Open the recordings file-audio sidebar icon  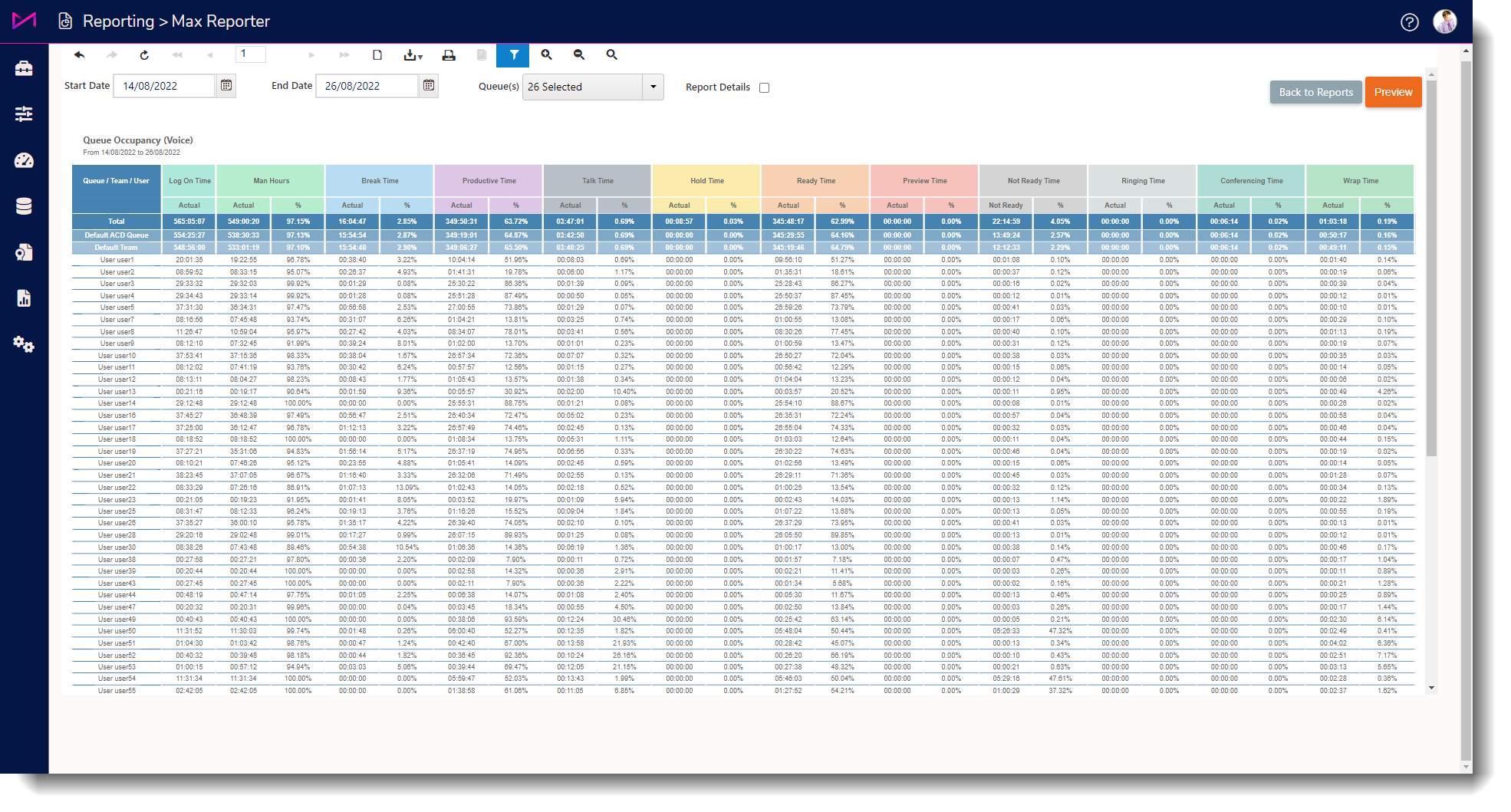(24, 252)
